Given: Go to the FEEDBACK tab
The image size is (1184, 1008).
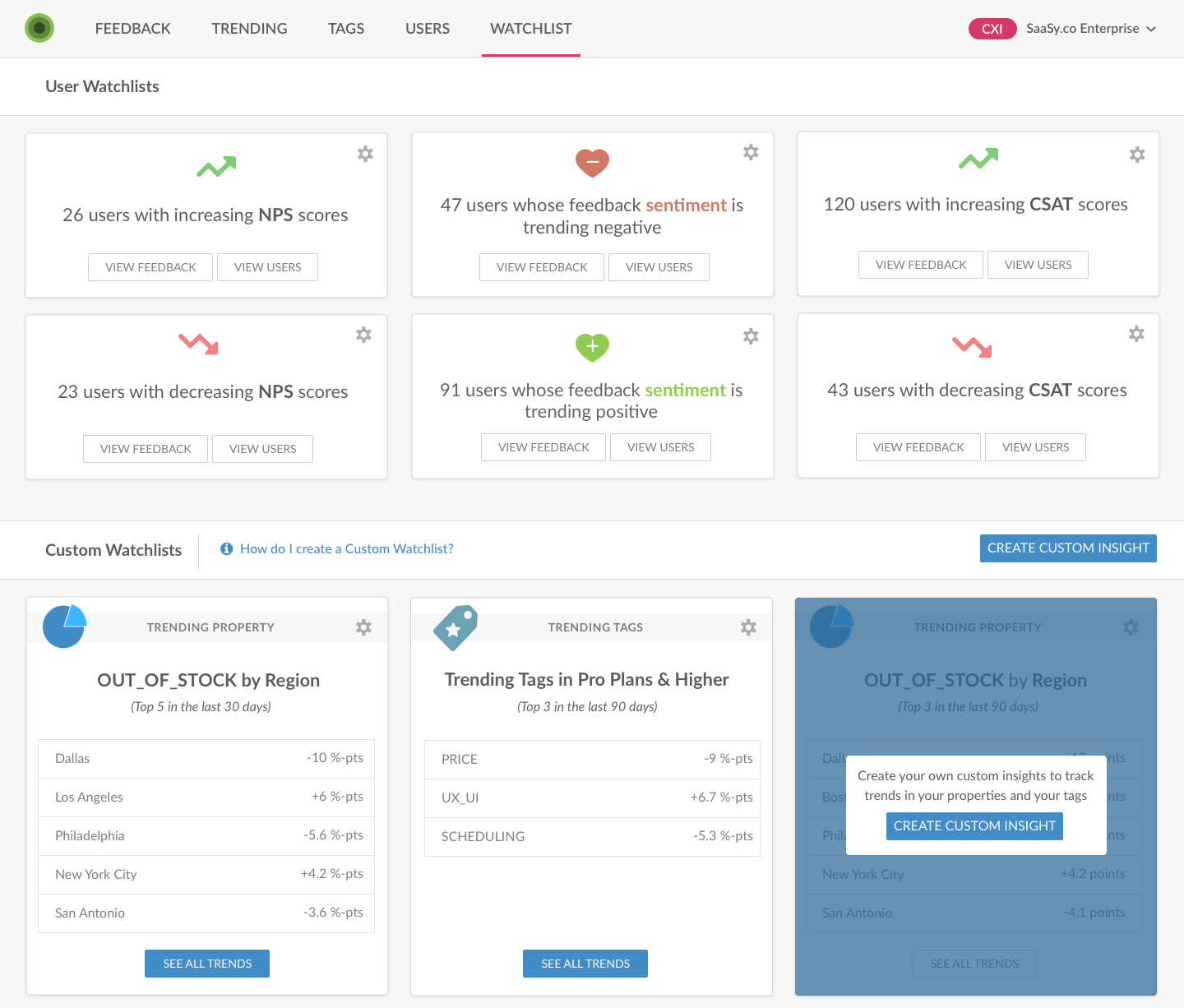Looking at the screenshot, I should click(133, 29).
